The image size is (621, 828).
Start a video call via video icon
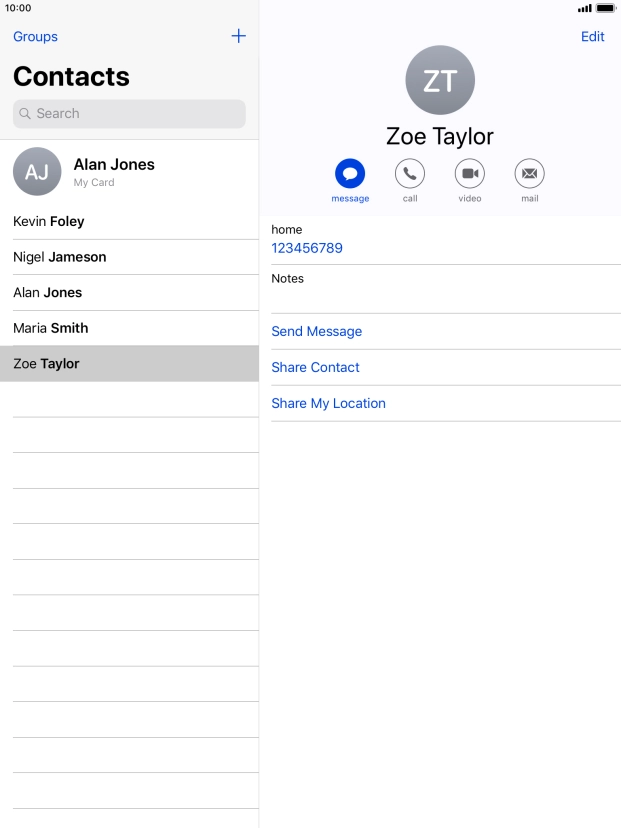[470, 174]
